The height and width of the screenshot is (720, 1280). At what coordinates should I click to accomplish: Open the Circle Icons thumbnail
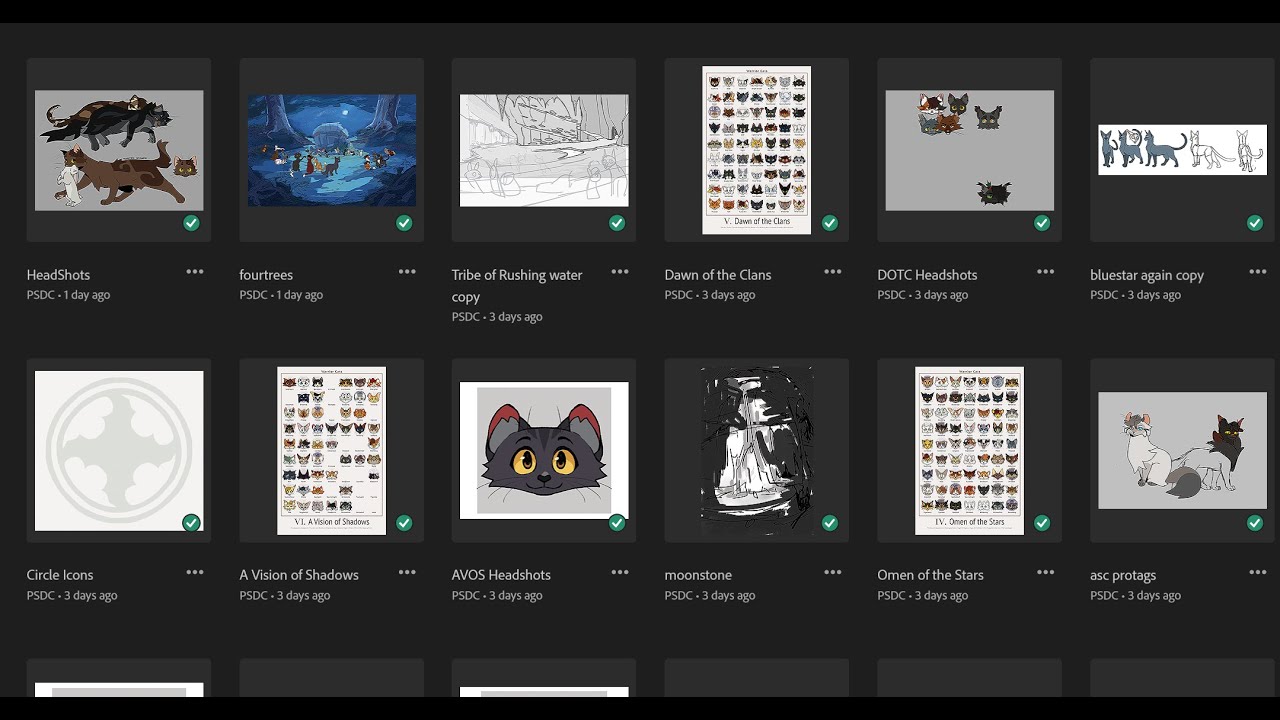click(x=119, y=451)
